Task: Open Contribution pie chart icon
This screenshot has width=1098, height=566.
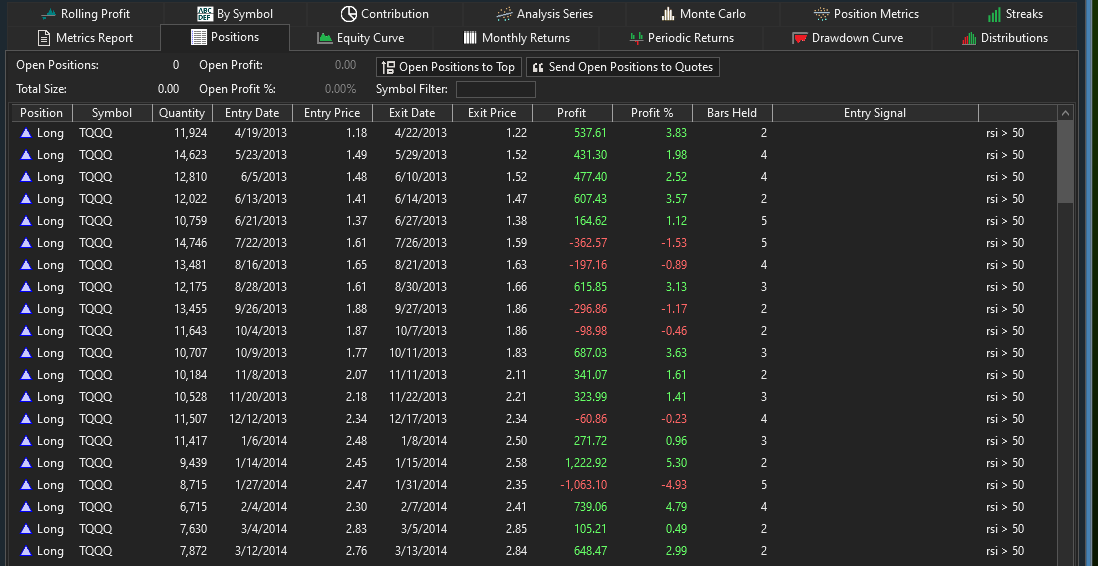Action: point(349,14)
